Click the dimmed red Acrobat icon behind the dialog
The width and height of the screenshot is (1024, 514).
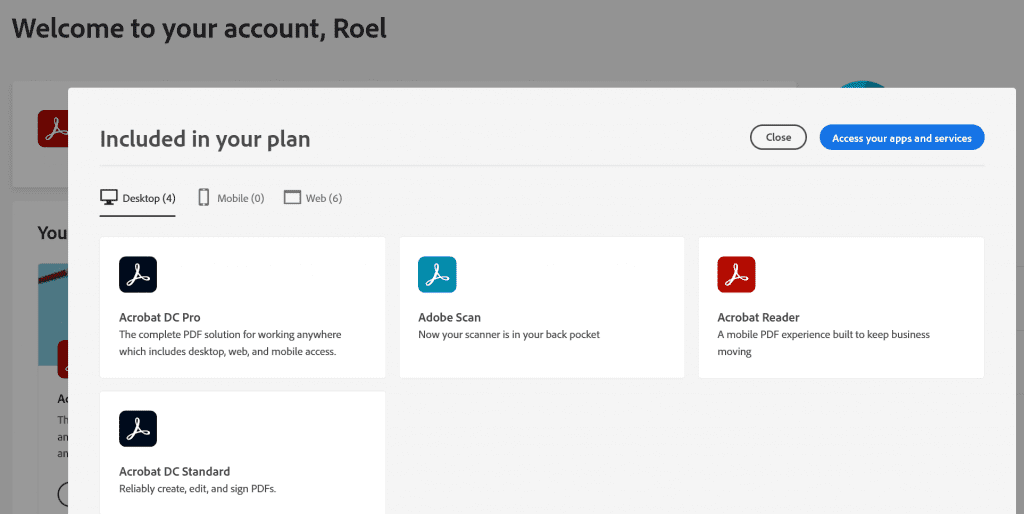(x=52, y=129)
